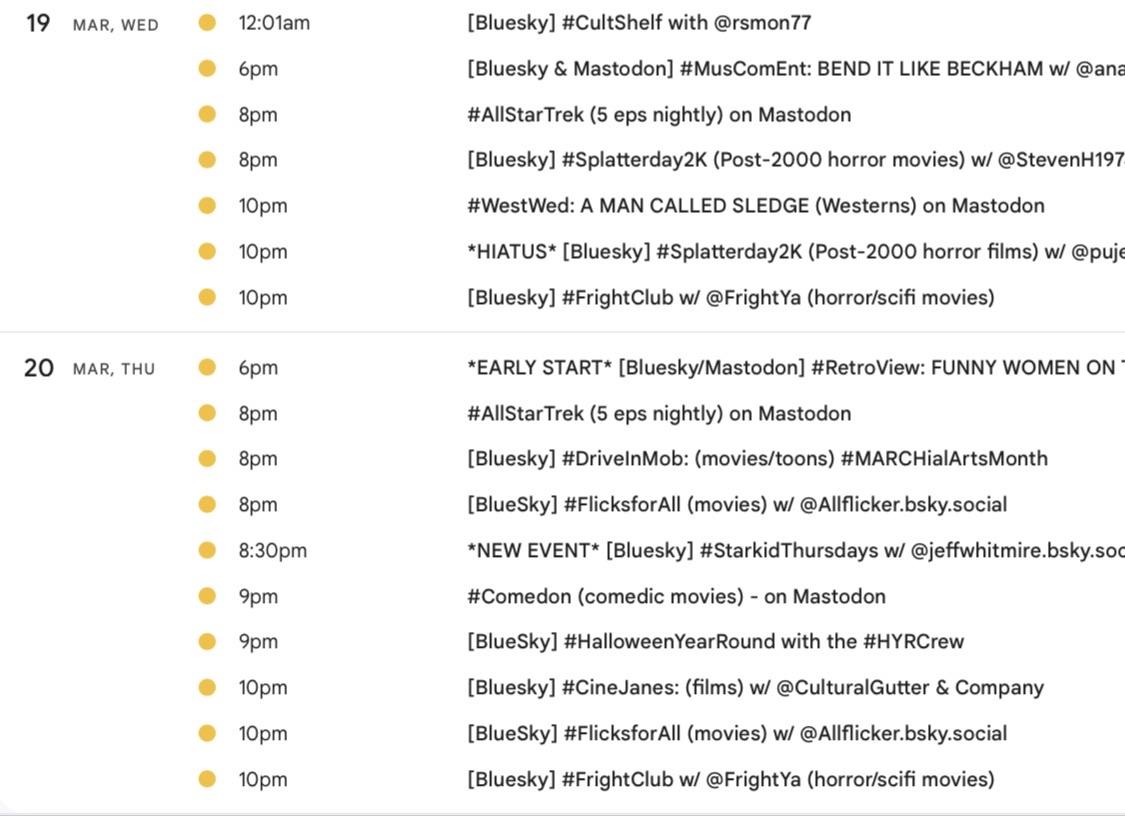
Task: Open the 8pm #FlicksforAll event on Thursday
Action: 737,505
